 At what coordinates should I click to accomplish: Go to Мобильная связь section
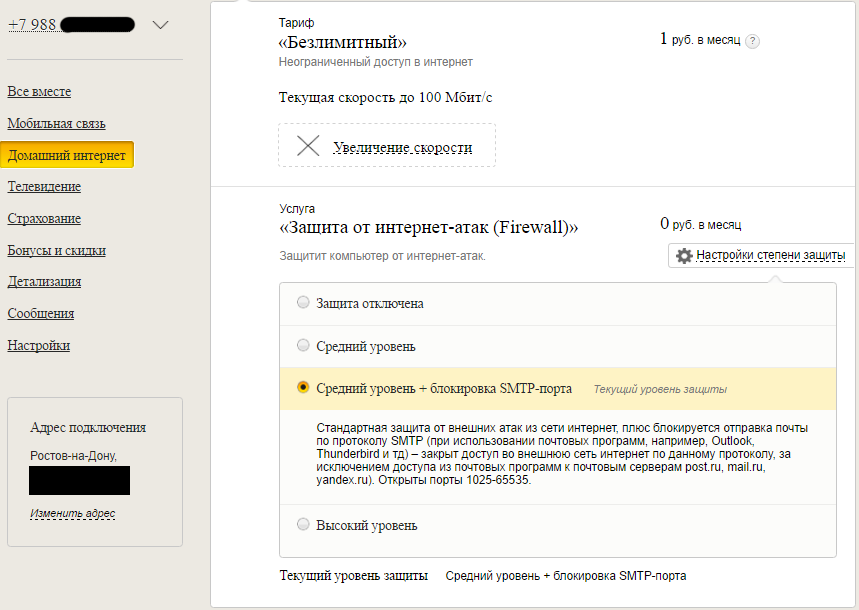(x=56, y=124)
